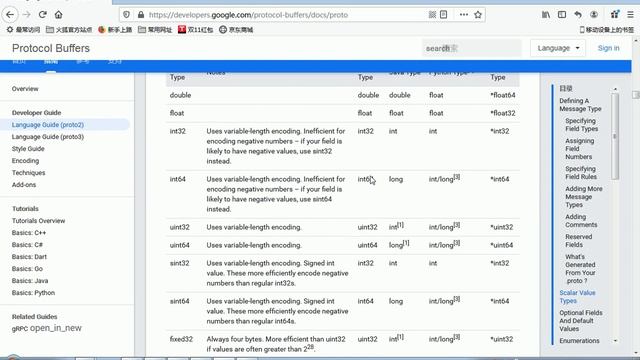This screenshot has width=640, height=360.
Task: Open Basics: C++ tutorial
Action: coord(29,233)
